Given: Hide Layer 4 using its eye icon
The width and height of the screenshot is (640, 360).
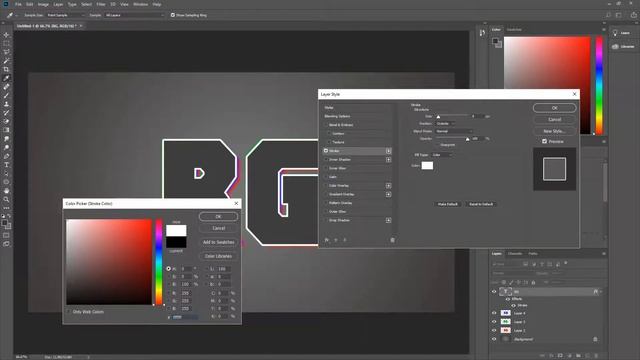Looking at the screenshot, I should point(494,313).
